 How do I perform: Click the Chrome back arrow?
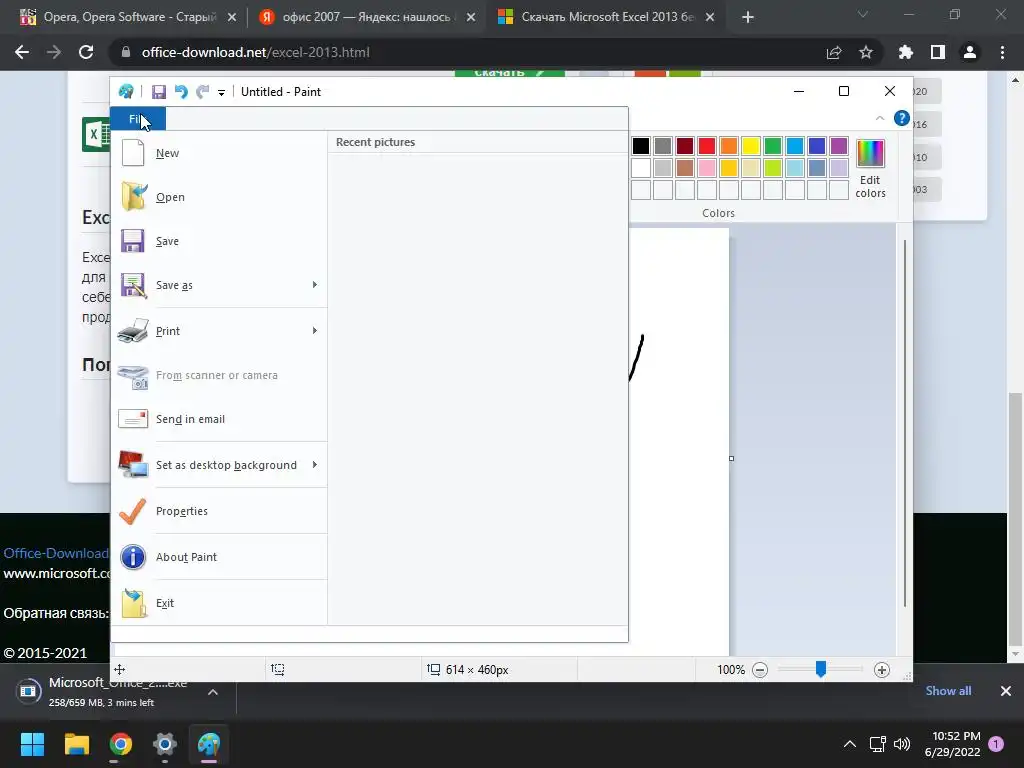(22, 52)
